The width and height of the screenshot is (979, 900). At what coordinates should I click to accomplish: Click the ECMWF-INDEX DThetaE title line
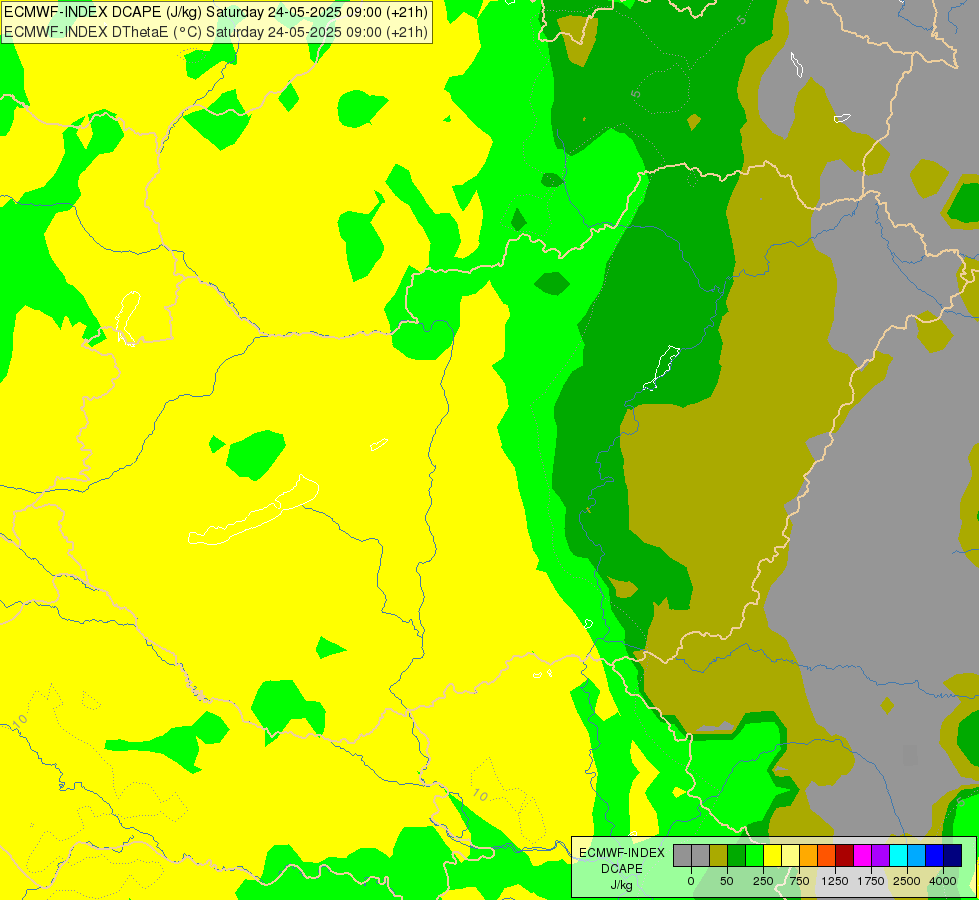216,32
